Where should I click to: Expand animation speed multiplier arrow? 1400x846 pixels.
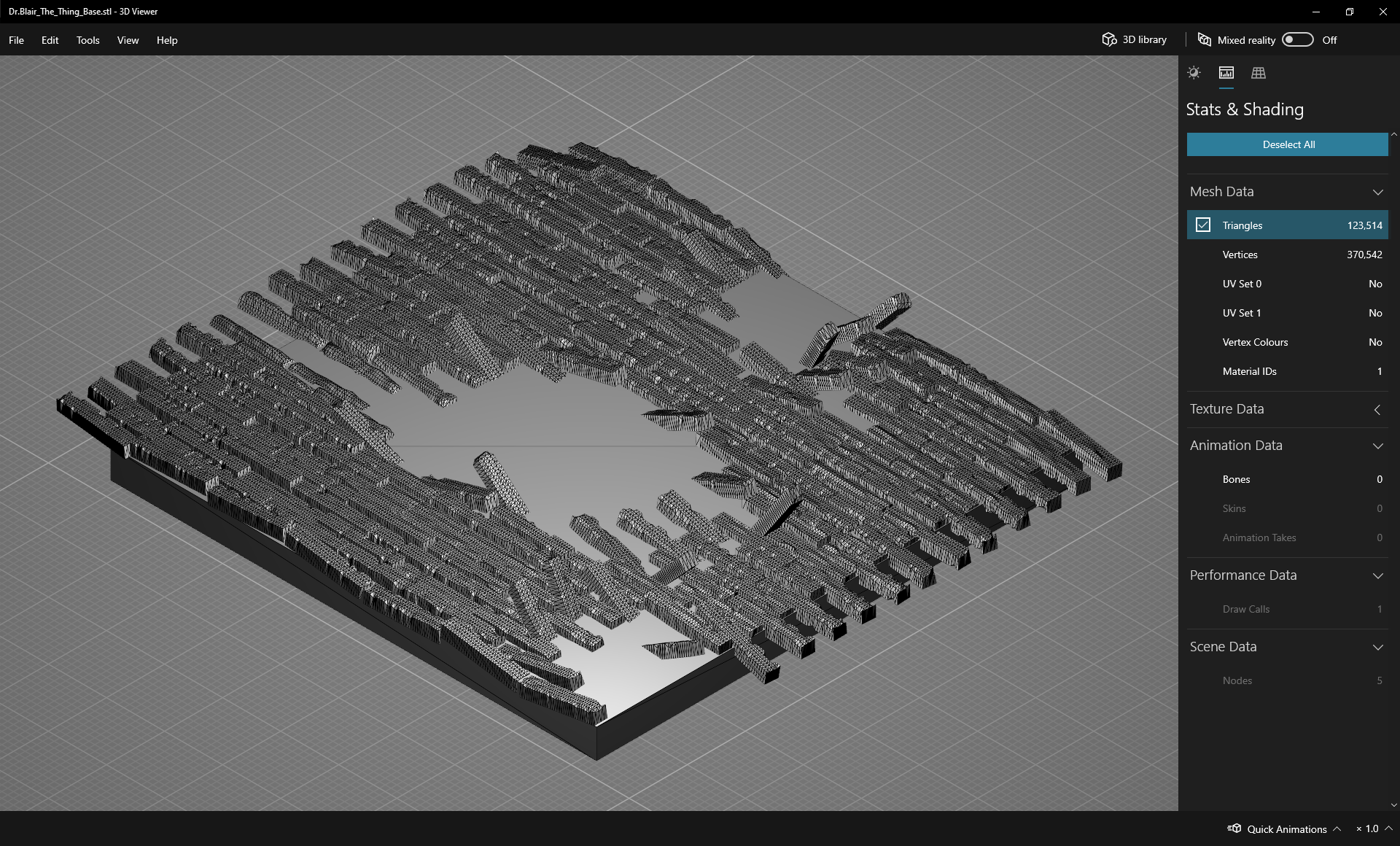[x=1388, y=828]
